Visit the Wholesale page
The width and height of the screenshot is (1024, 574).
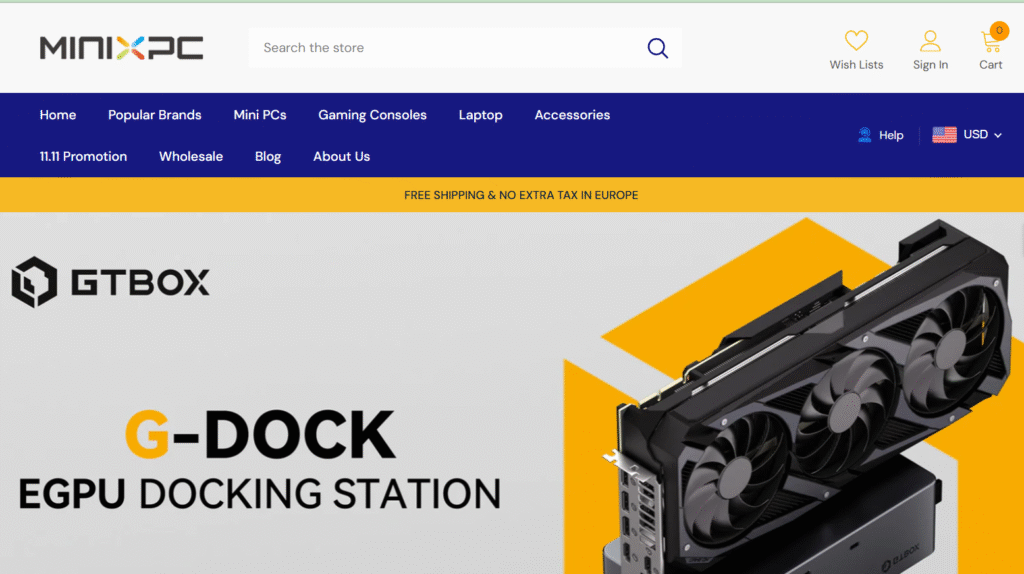pos(191,156)
